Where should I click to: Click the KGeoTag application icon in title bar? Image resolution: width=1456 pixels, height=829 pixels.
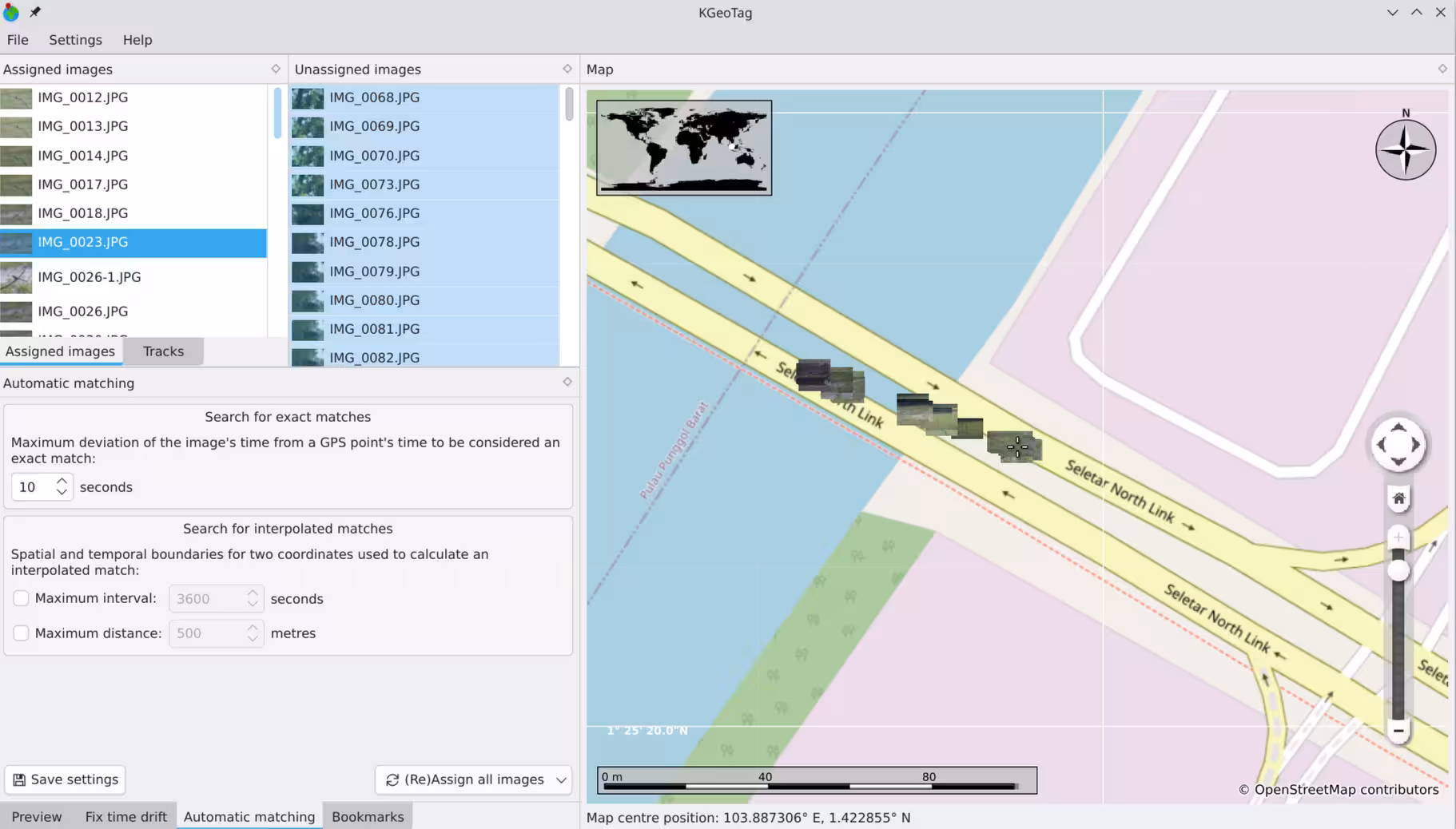(11, 12)
